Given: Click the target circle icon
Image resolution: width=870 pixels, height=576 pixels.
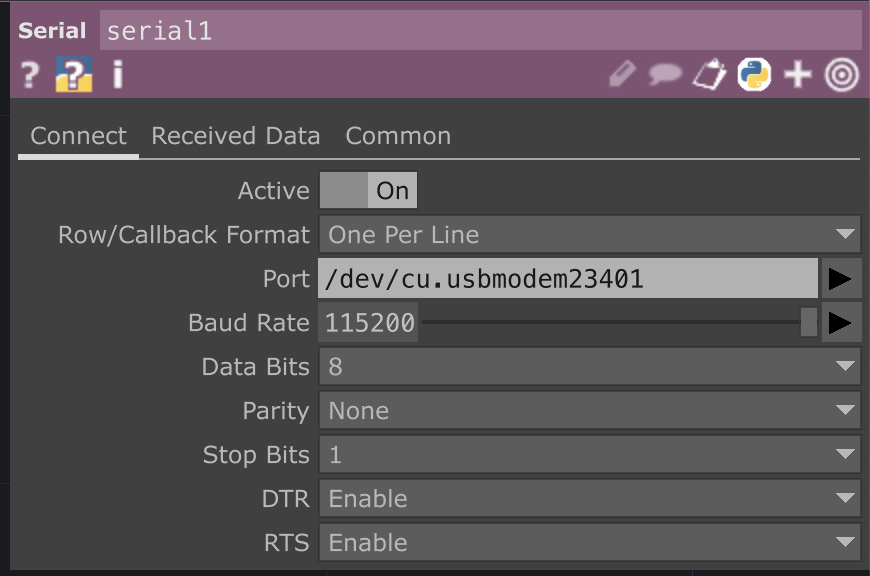Looking at the screenshot, I should [x=842, y=75].
